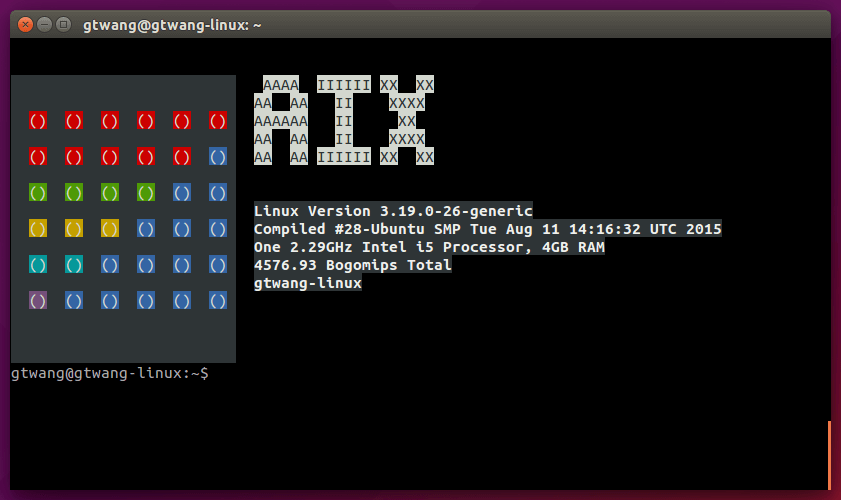Viewport: 841px width, 500px height.
Task: Minimize the terminal window
Action: tap(45, 24)
